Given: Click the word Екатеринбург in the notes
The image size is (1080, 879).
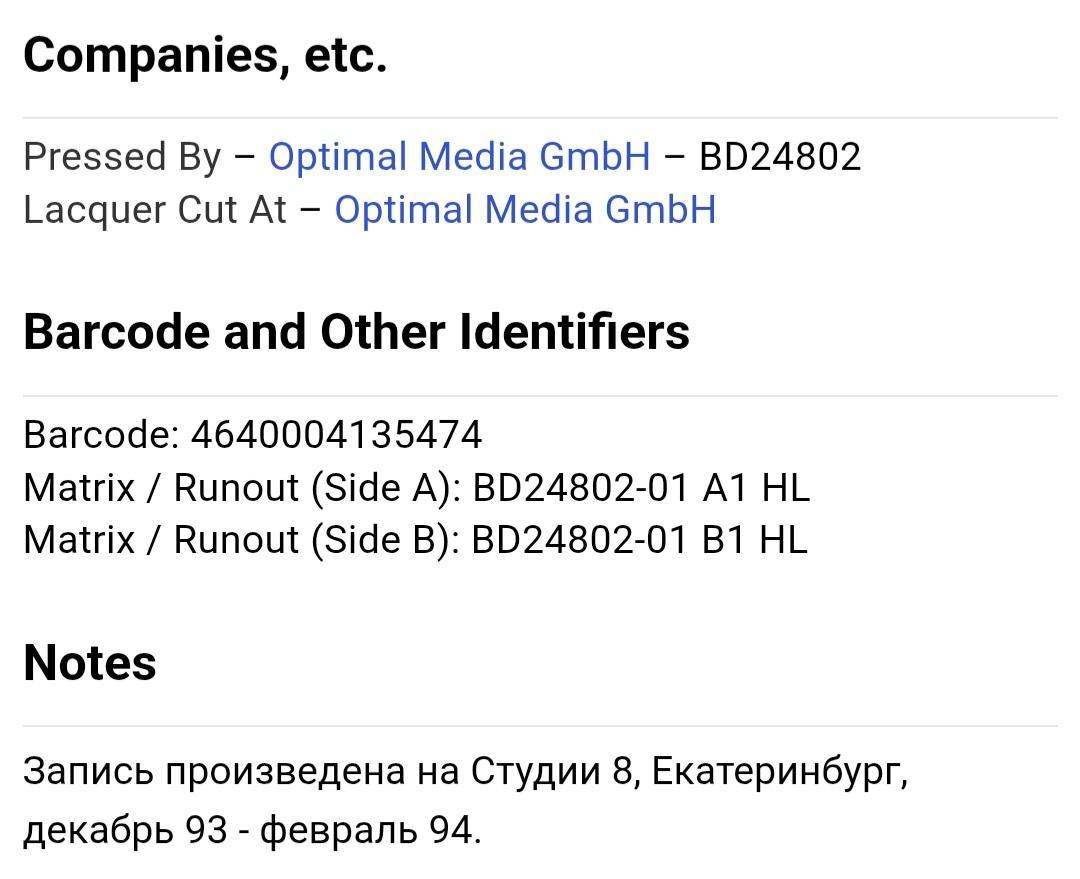Looking at the screenshot, I should 780,771.
